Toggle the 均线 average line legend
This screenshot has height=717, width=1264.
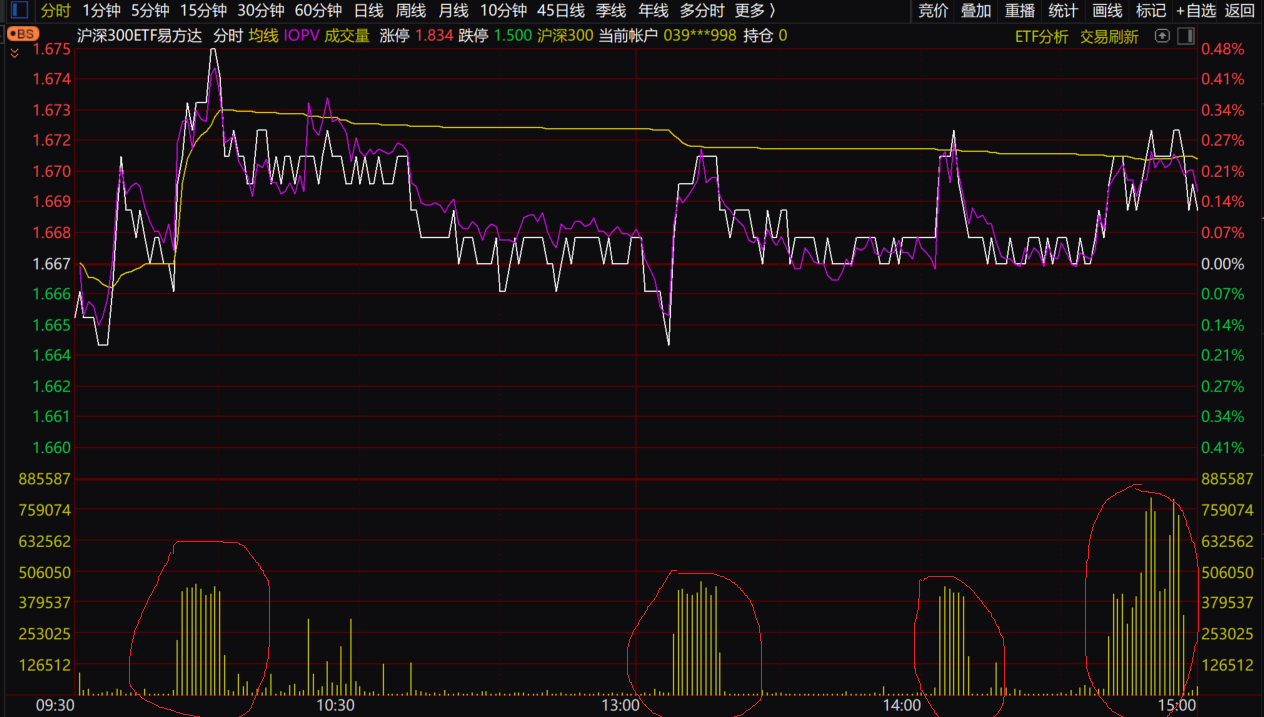coord(263,36)
